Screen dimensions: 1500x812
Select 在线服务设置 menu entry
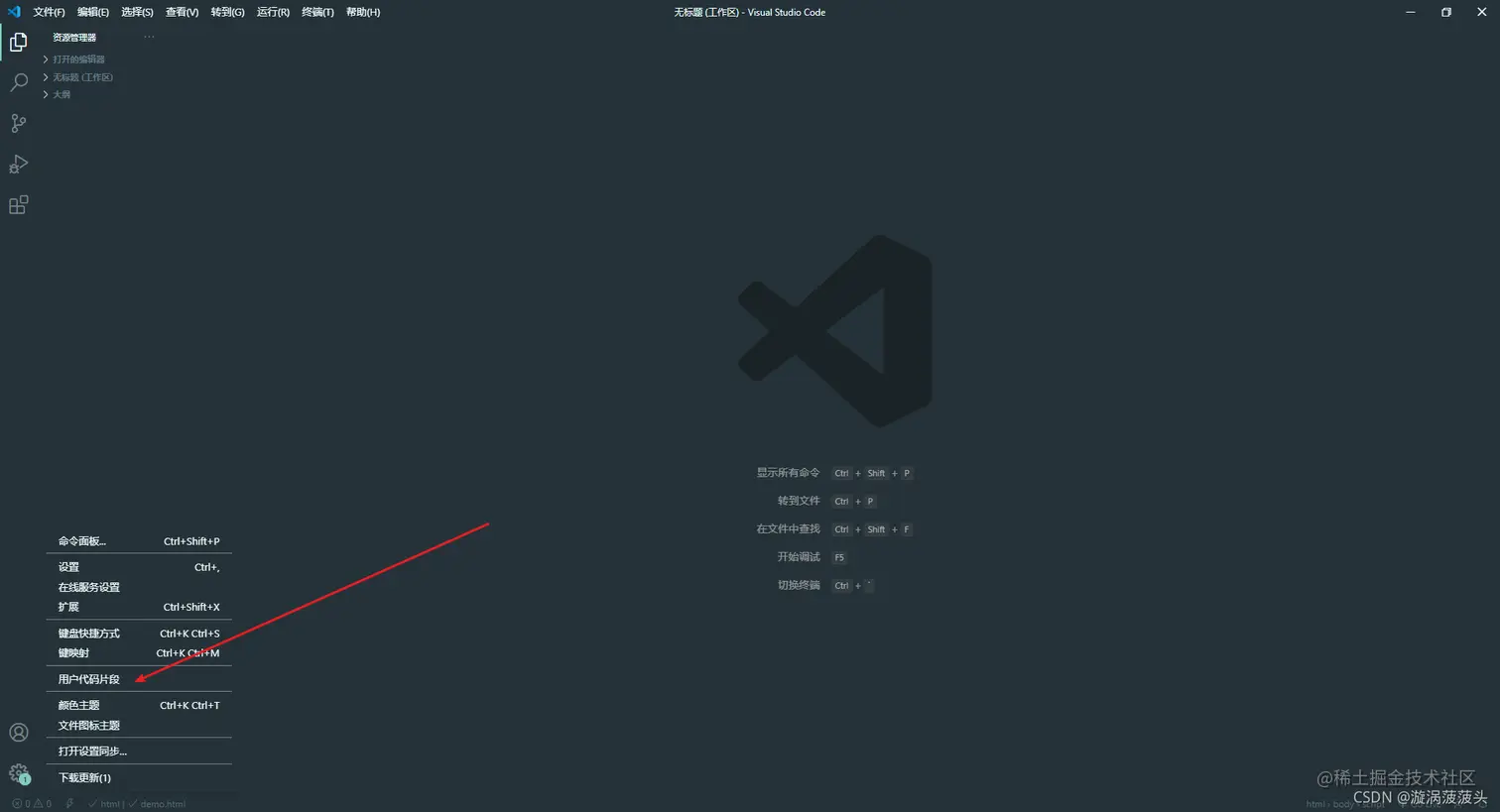pos(139,587)
